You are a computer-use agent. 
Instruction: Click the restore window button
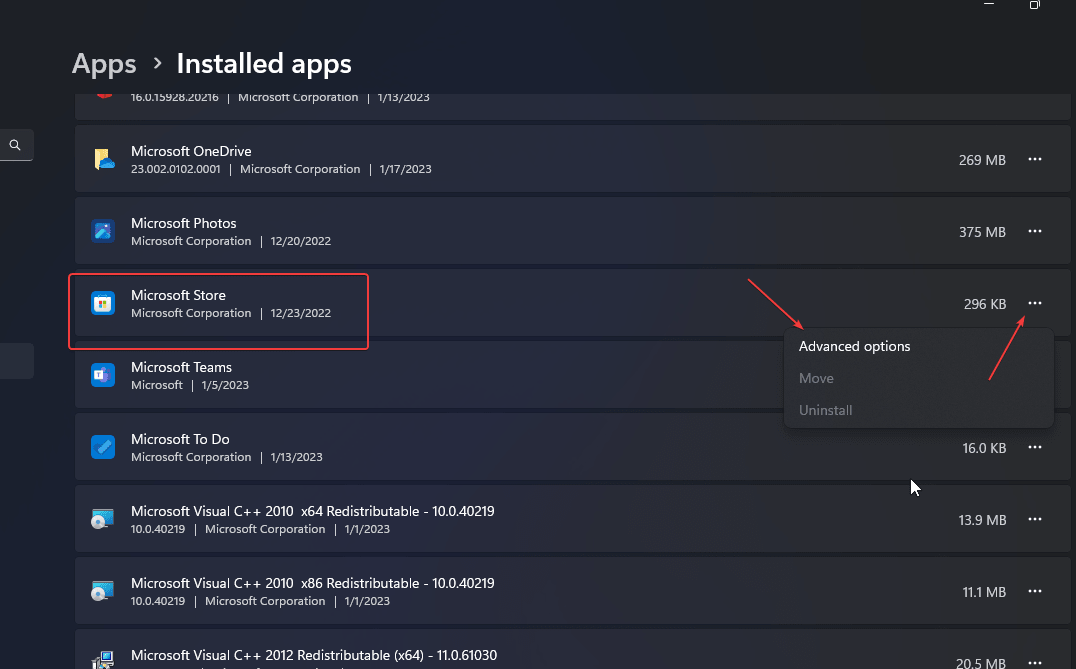tap(1034, 5)
